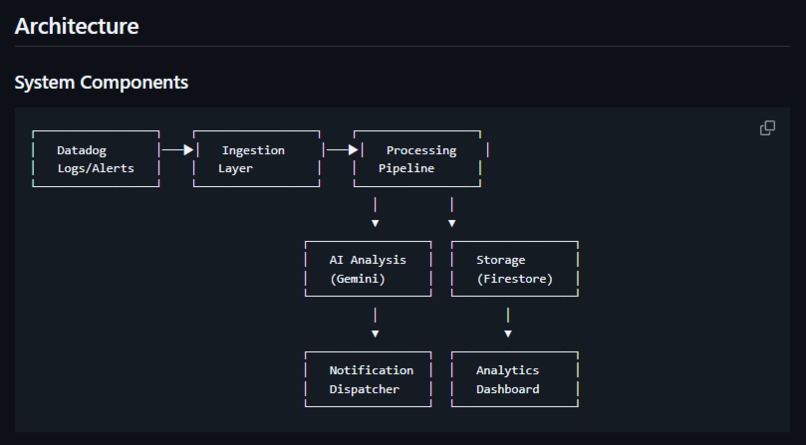Click the Storage diagram box
Screen dimensions: 806x445
pyautogui.click(x=514, y=269)
